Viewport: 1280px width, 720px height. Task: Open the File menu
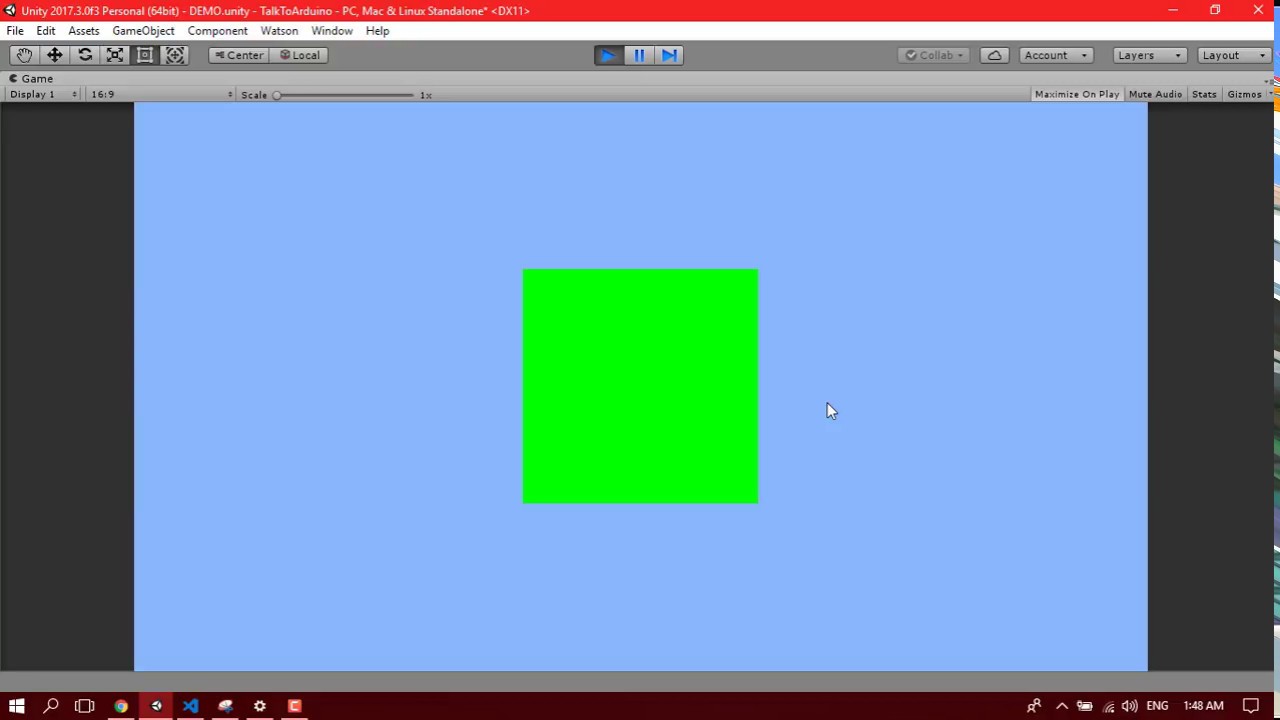tap(15, 31)
